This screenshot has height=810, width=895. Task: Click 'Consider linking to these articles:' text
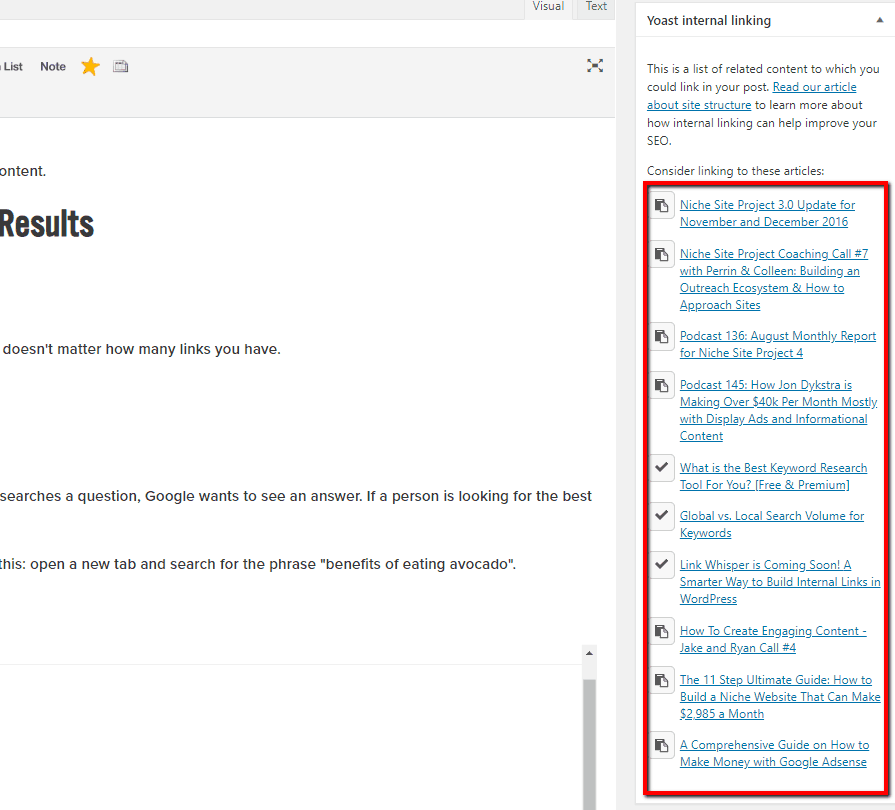click(x=735, y=171)
